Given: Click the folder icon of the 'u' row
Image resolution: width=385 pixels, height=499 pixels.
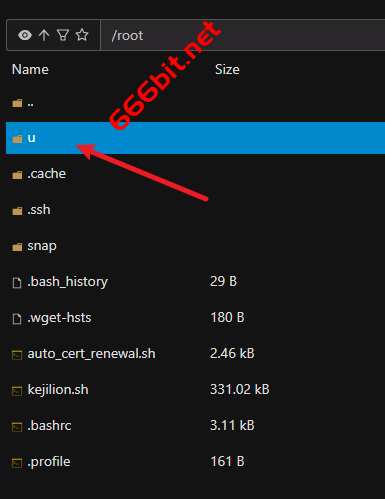Looking at the screenshot, I should tap(17, 139).
